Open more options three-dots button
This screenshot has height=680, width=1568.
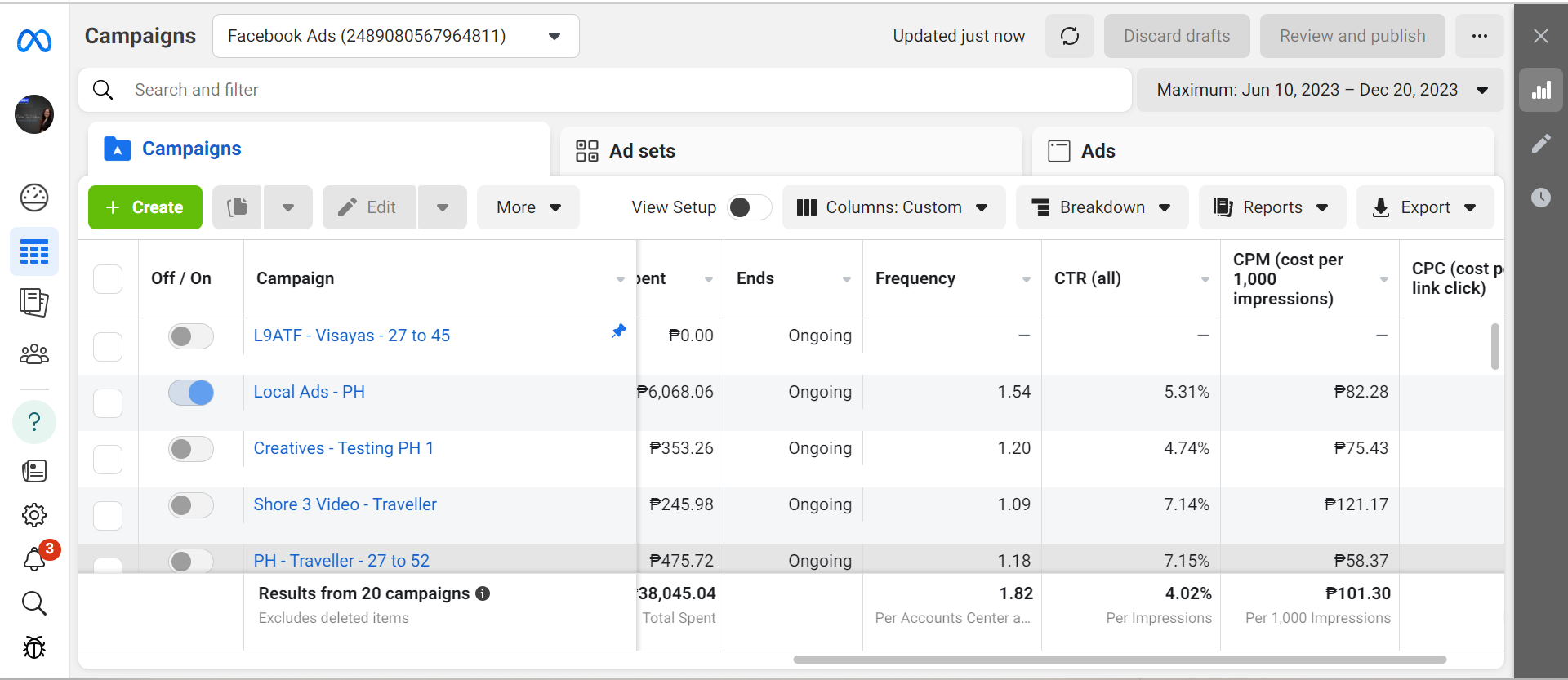(x=1480, y=36)
